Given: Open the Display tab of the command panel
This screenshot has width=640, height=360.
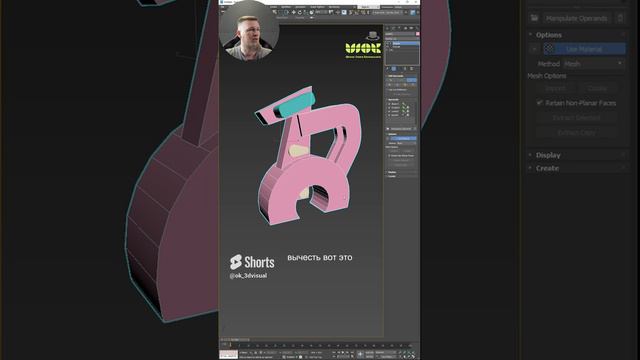Looking at the screenshot, I should click(411, 28).
